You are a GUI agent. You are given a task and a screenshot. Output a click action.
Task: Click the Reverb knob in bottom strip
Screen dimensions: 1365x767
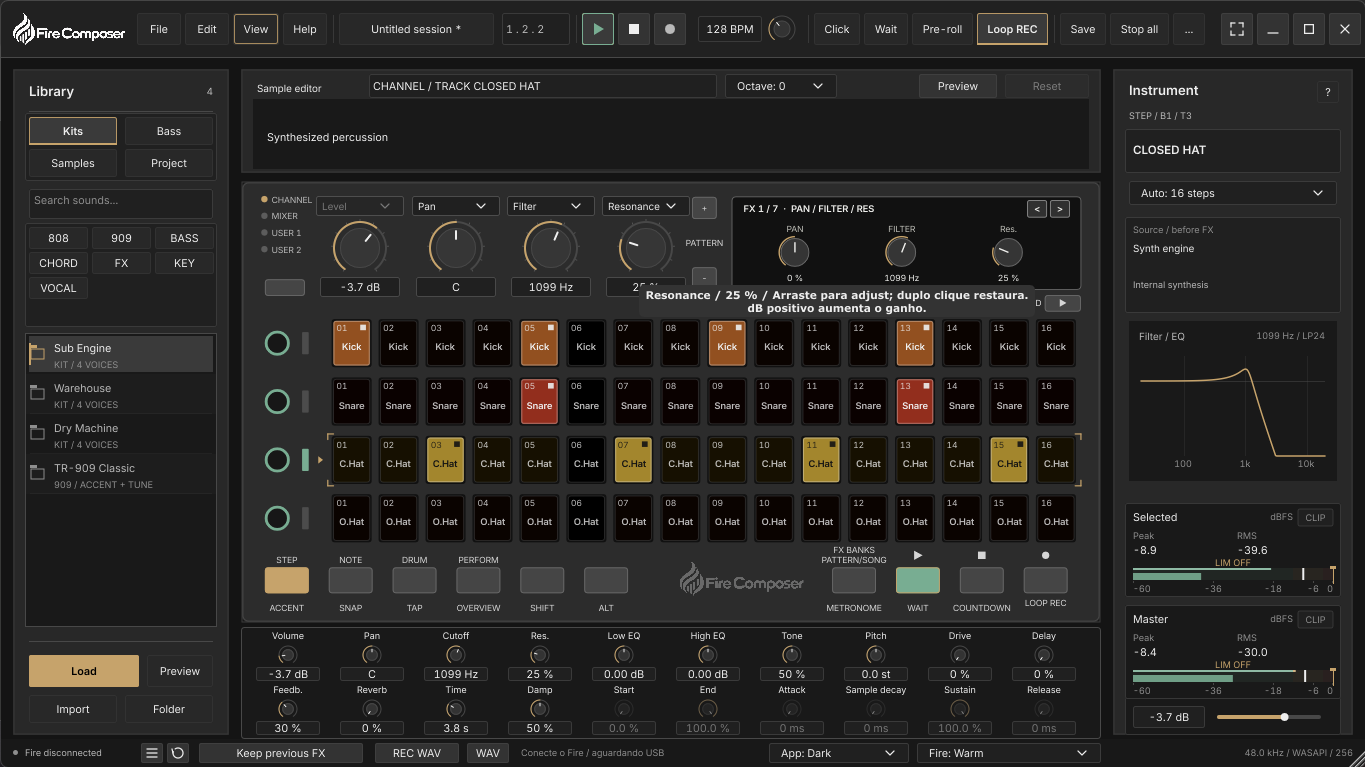tap(371, 709)
